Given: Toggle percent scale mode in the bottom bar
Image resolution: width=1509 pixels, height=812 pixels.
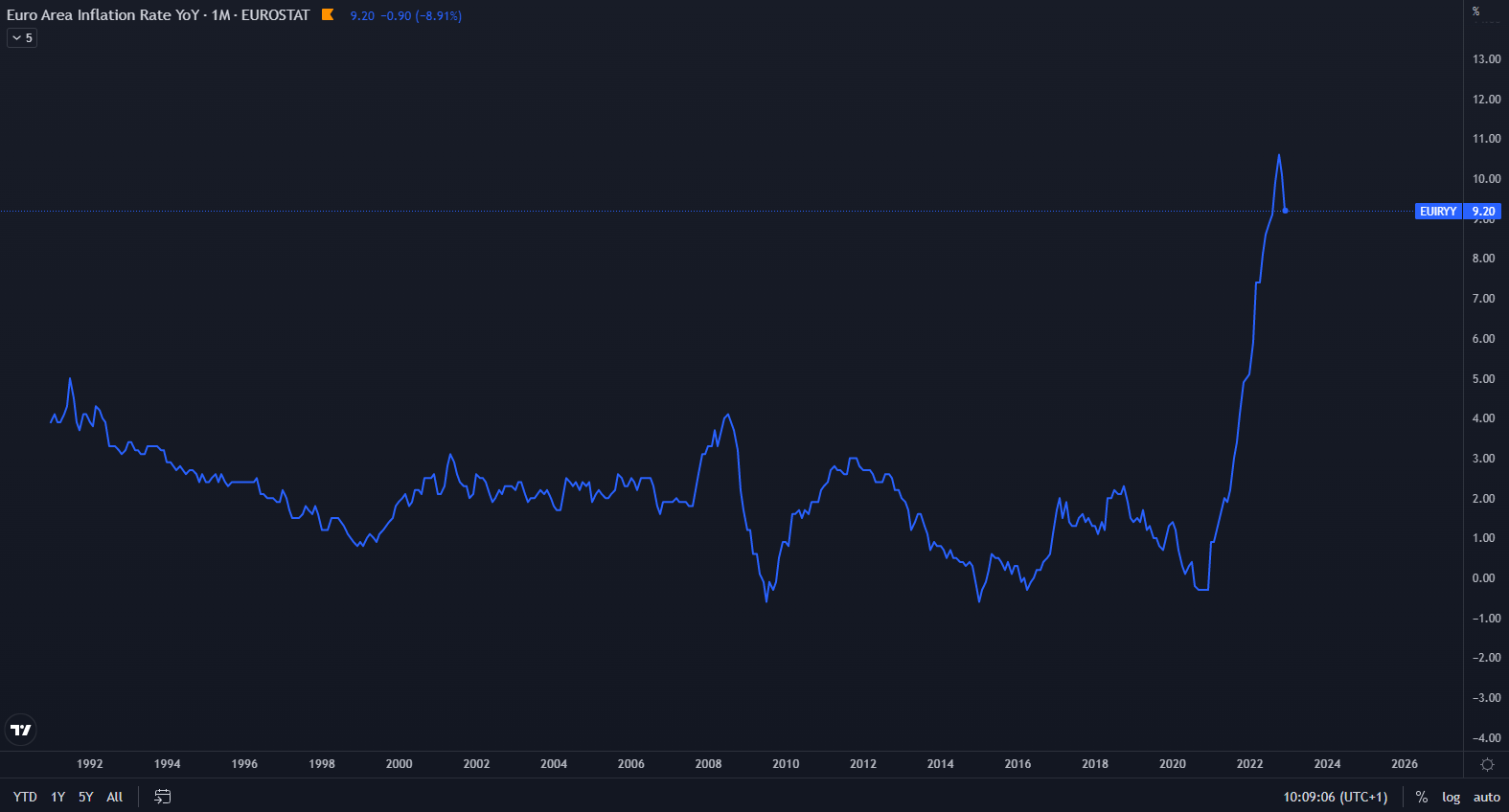Looking at the screenshot, I should pyautogui.click(x=1422, y=797).
